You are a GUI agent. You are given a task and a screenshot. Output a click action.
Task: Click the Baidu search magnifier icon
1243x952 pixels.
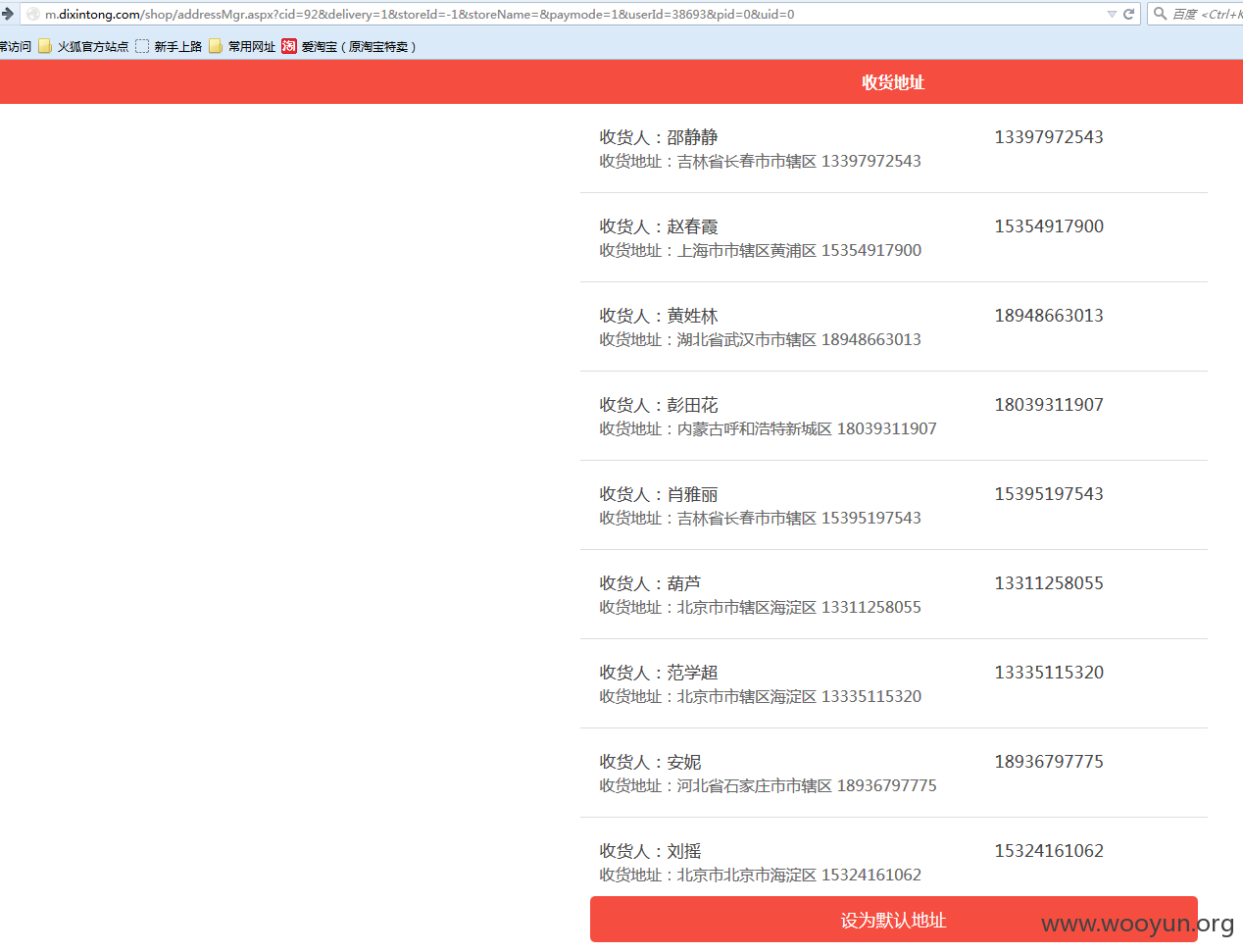(1161, 14)
